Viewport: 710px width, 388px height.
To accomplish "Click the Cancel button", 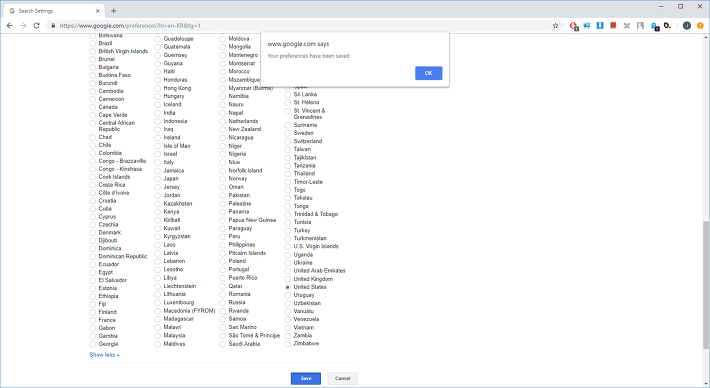I will tap(342, 378).
